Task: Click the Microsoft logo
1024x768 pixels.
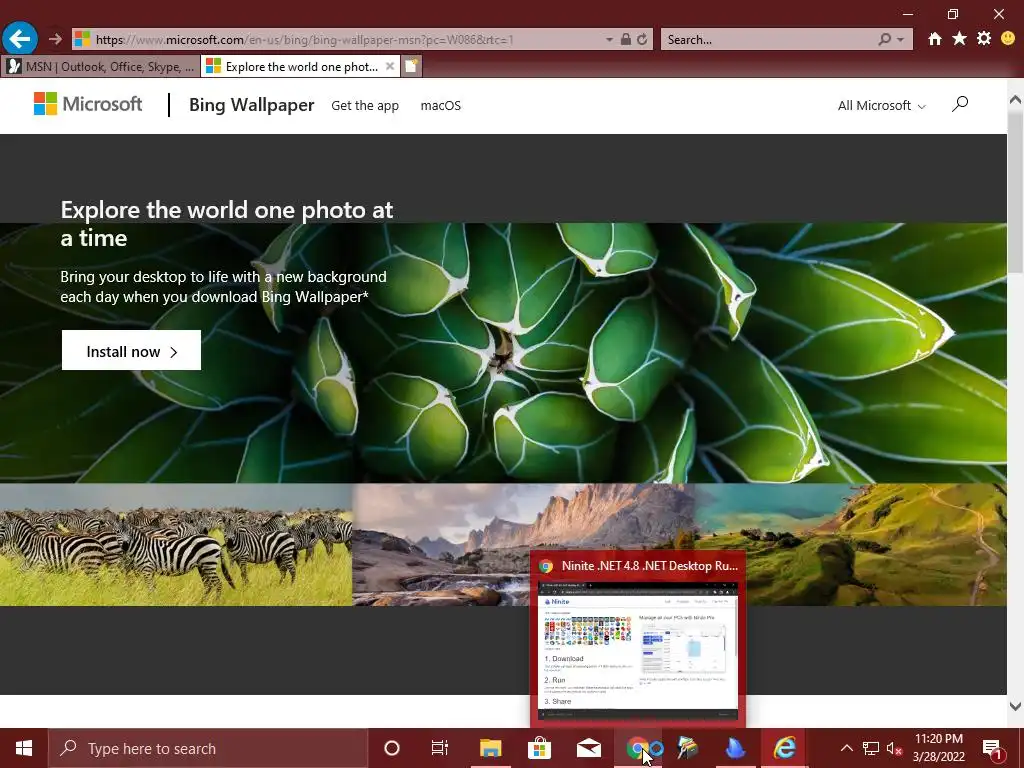Action: [88, 104]
